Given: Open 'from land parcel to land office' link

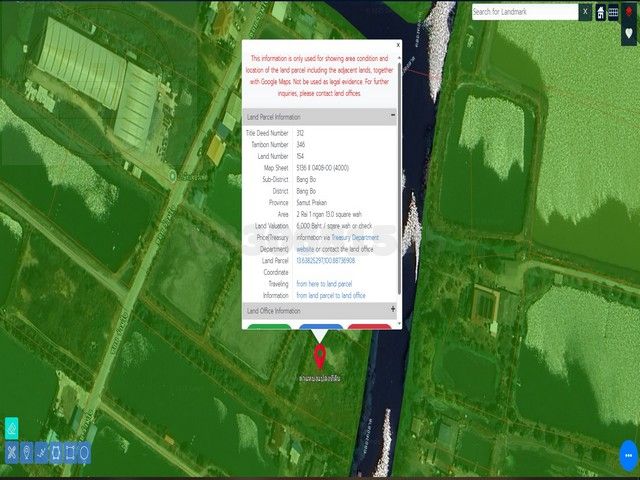Looking at the screenshot, I should point(331,295).
